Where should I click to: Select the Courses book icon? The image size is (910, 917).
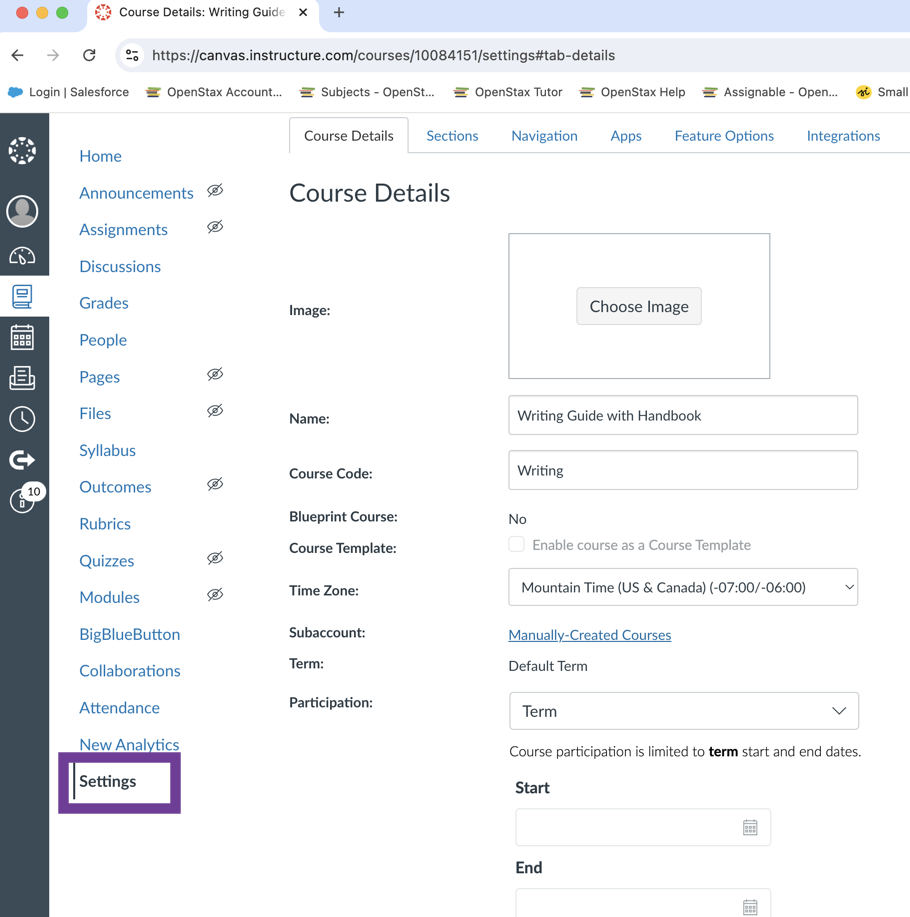pos(25,294)
